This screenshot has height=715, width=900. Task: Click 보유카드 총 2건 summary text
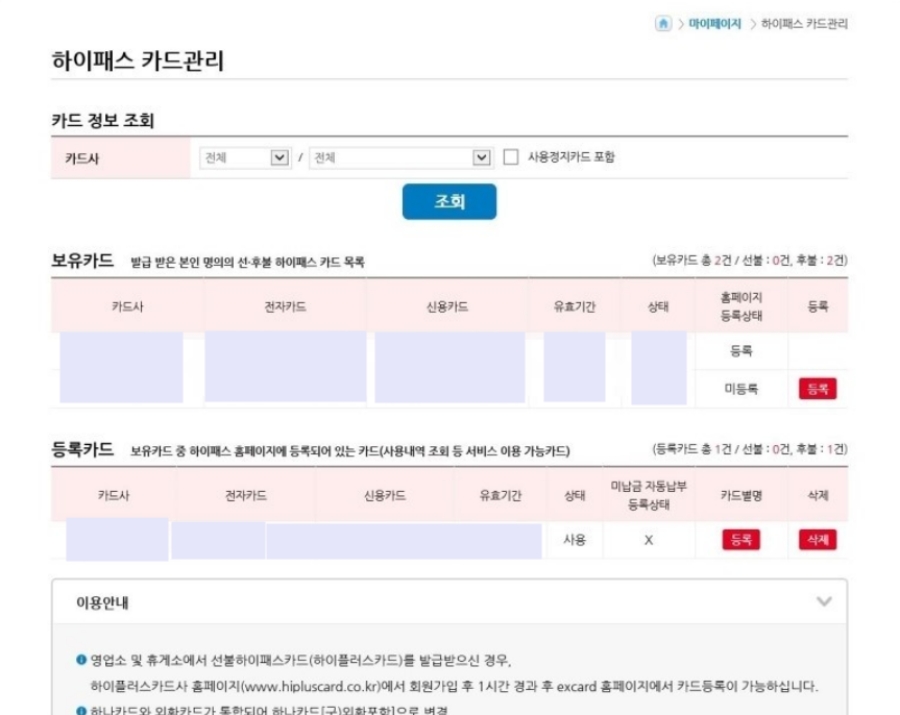750,261
